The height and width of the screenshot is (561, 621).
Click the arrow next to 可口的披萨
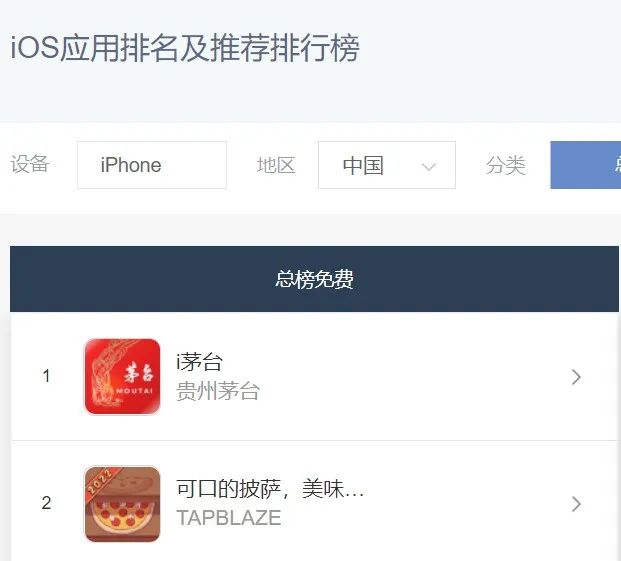(576, 504)
